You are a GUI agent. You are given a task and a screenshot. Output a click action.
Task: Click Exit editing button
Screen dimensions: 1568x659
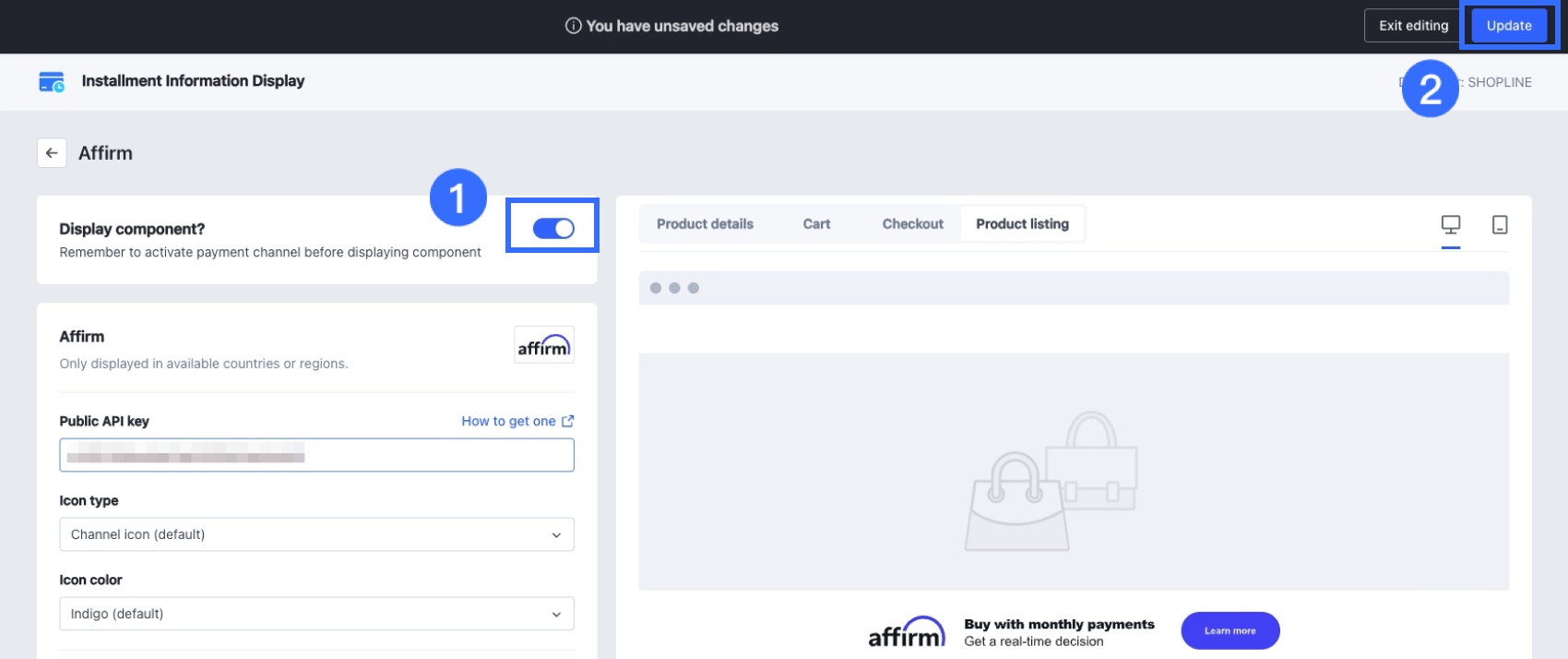[x=1413, y=26]
